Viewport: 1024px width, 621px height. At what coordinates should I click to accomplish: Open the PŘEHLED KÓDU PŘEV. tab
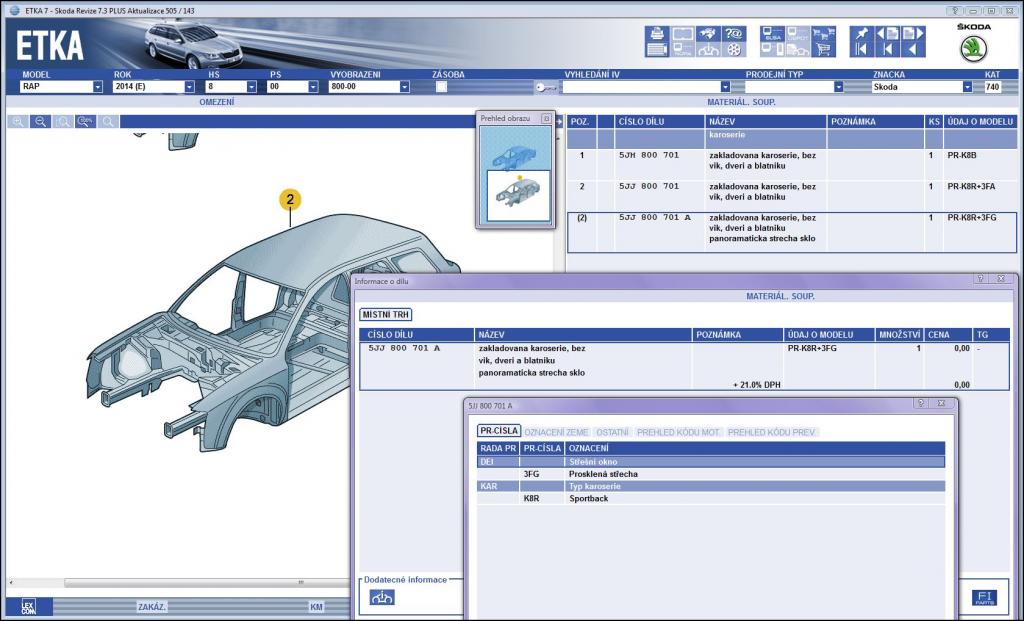[771, 432]
